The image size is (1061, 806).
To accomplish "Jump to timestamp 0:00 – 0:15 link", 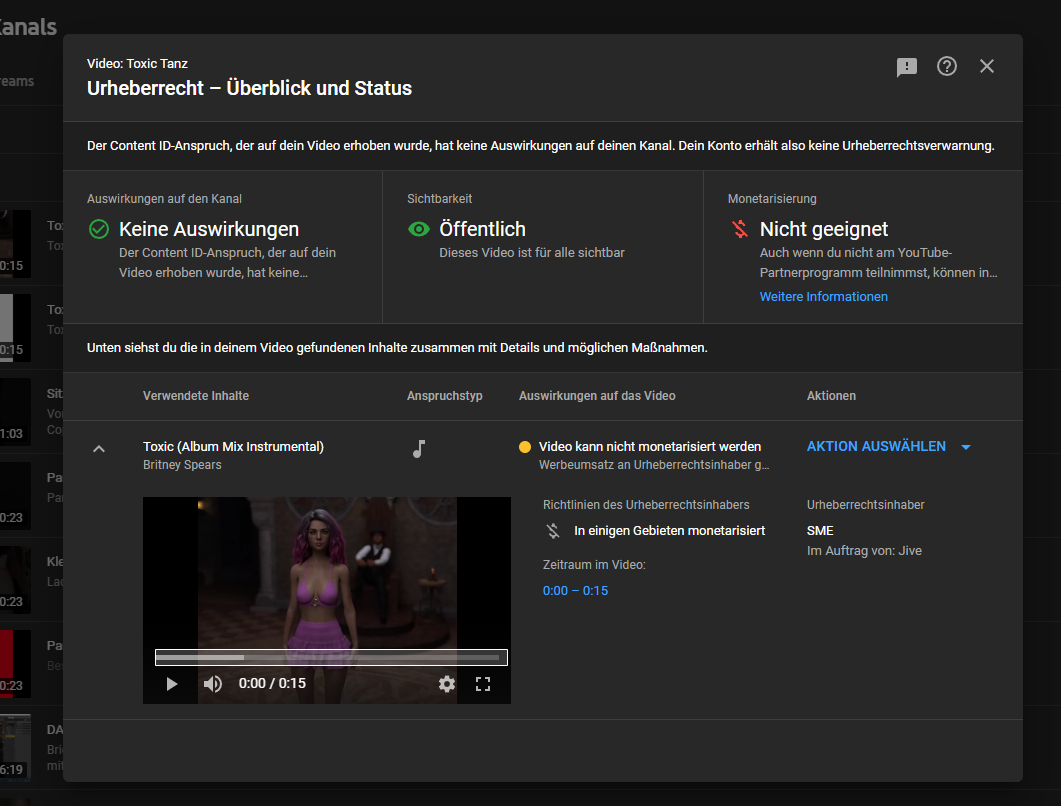I will coord(575,591).
